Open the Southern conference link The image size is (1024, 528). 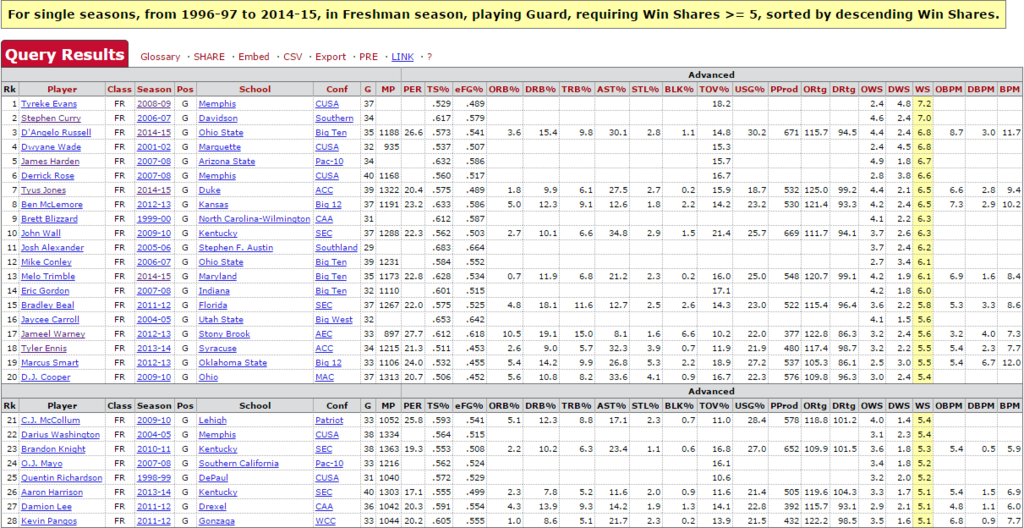[334, 118]
